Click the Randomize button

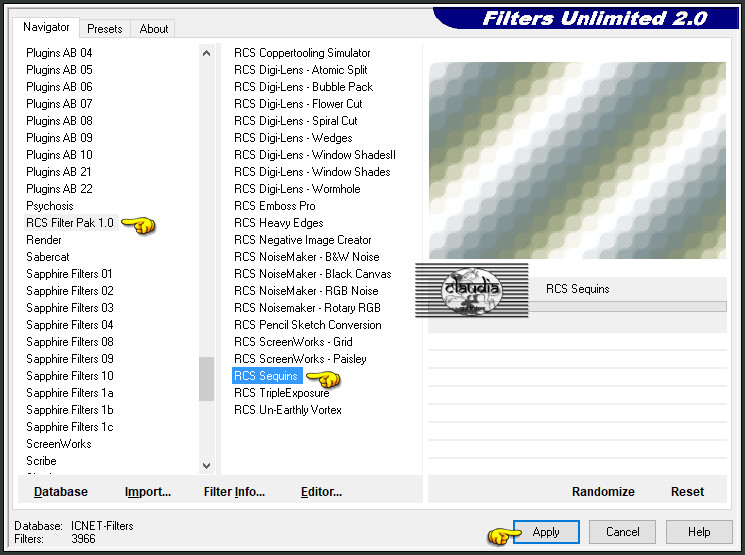point(603,491)
